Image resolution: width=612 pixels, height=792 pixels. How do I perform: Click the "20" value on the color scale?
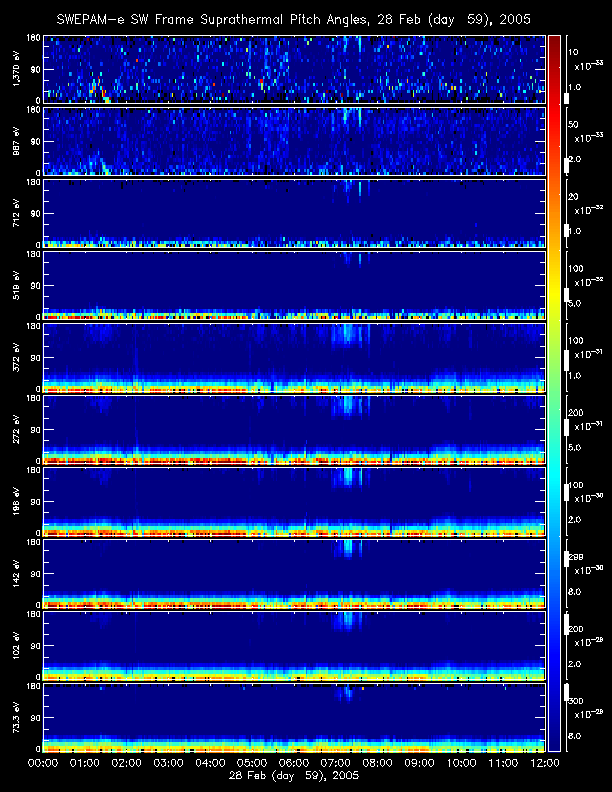[x=573, y=197]
